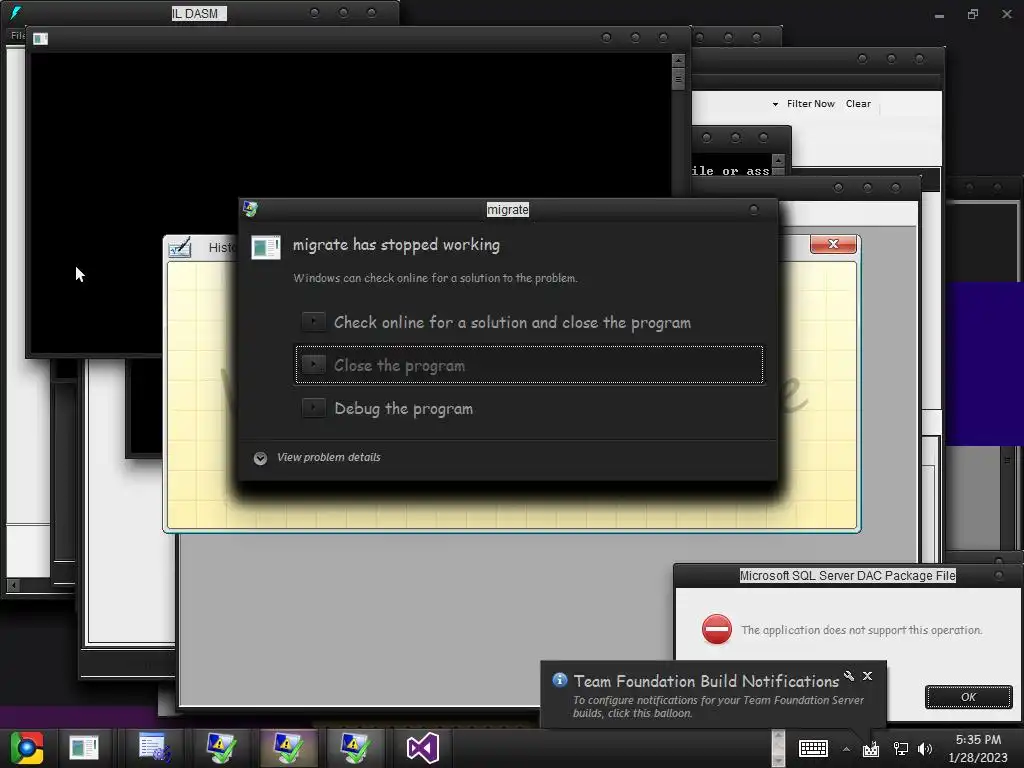Expand 'View problem details' in migrate dialog
Viewport: 1024px width, 768px height.
317,458
